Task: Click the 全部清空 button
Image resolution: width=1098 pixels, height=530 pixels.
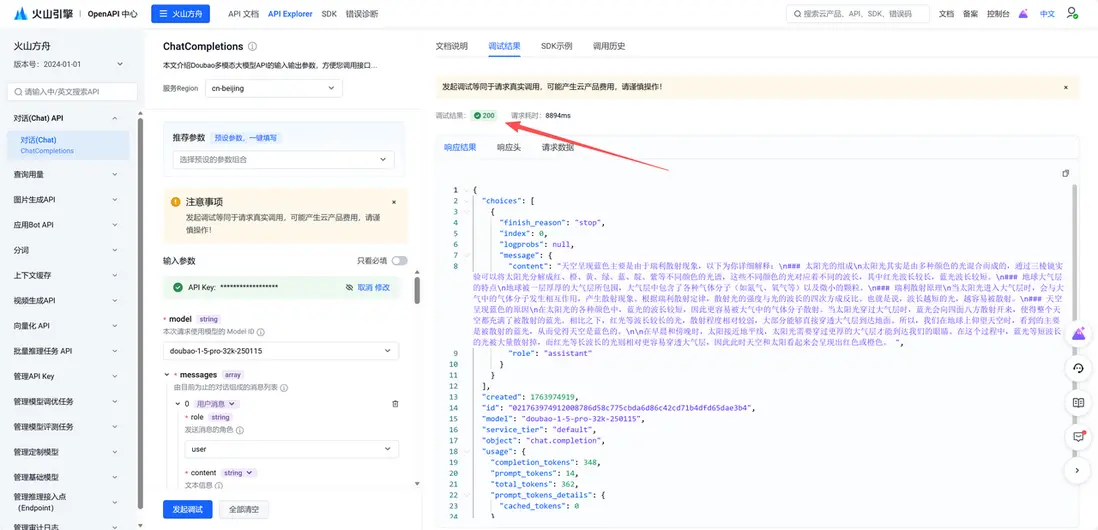Action: tap(244, 509)
